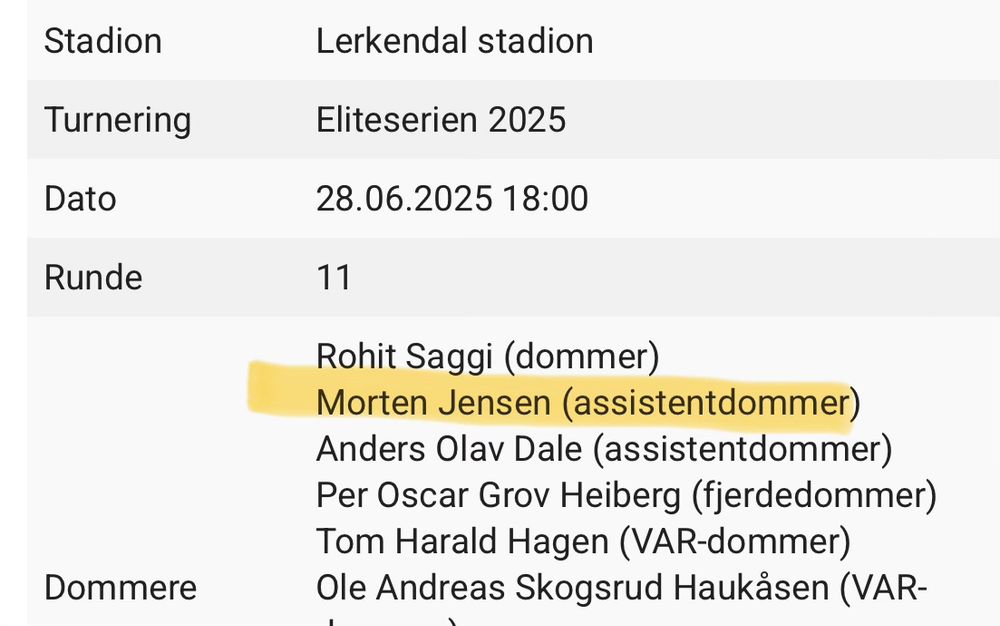Image resolution: width=1000 pixels, height=626 pixels.
Task: Click the 18:00 kickoff time
Action: pyautogui.click(x=545, y=198)
